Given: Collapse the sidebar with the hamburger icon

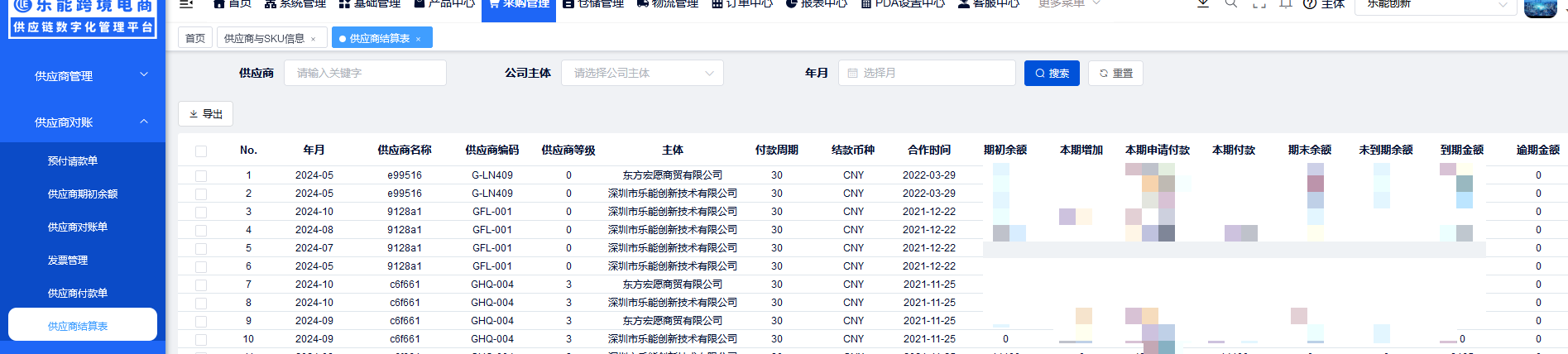Looking at the screenshot, I should pos(186,3).
